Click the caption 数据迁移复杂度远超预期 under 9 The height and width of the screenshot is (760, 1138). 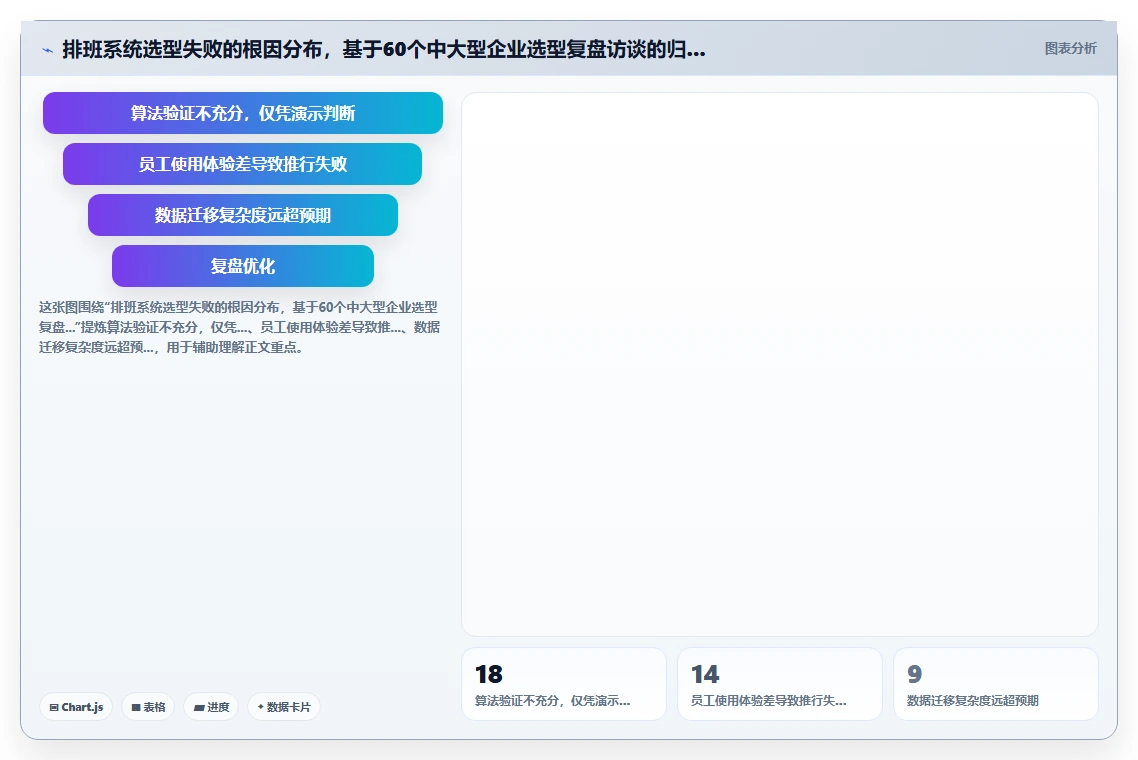pyautogui.click(x=973, y=700)
